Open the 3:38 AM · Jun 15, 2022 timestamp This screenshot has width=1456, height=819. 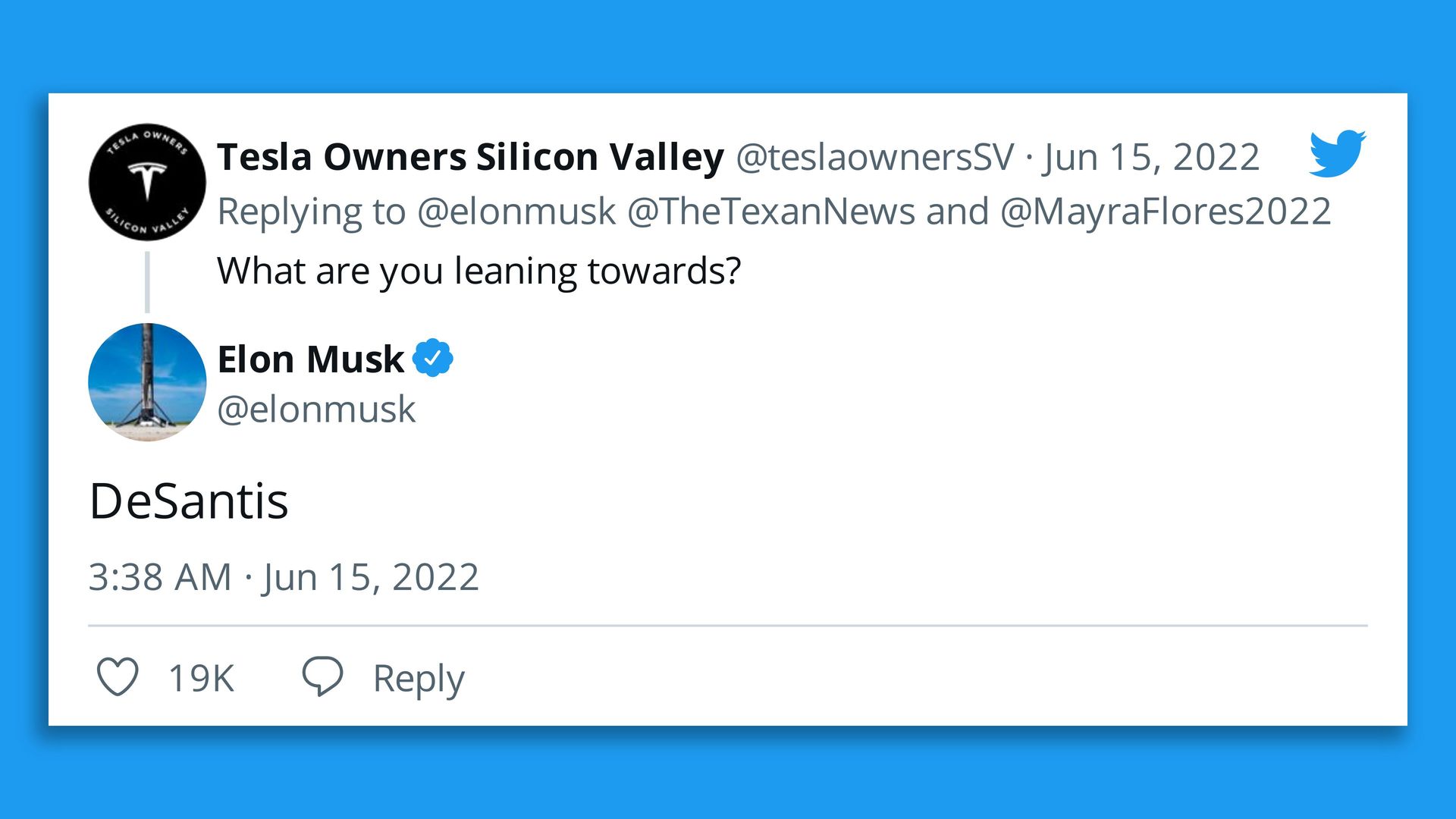pyautogui.click(x=284, y=577)
